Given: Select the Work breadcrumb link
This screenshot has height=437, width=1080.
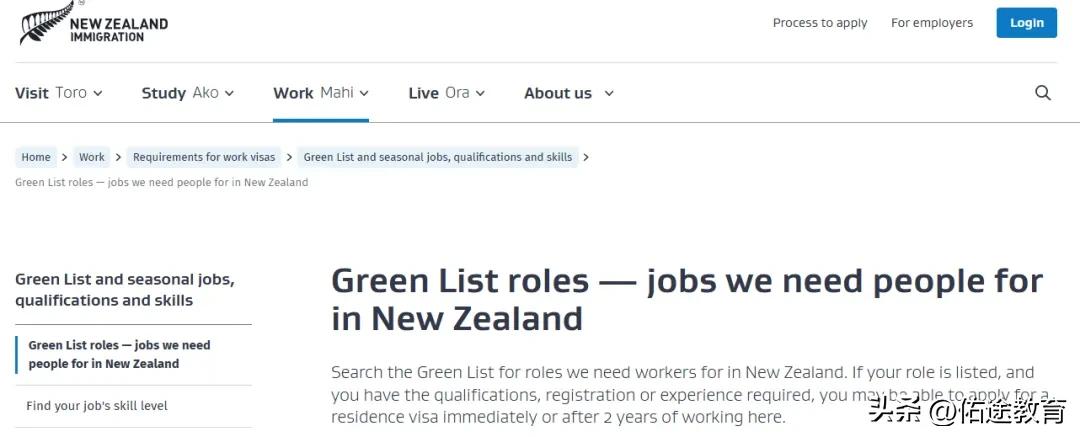Looking at the screenshot, I should tap(92, 157).
